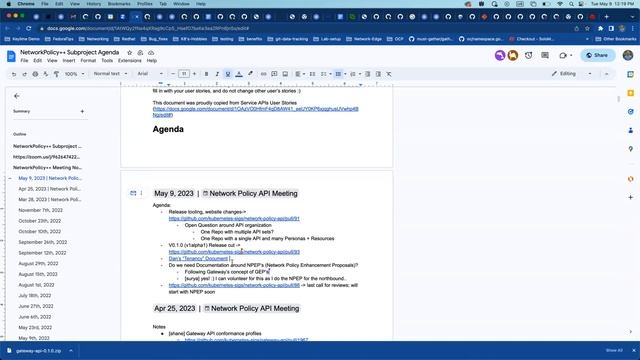Click the Move document icon
Image resolution: width=640 pixels, height=360 pixels.
pos(140,53)
